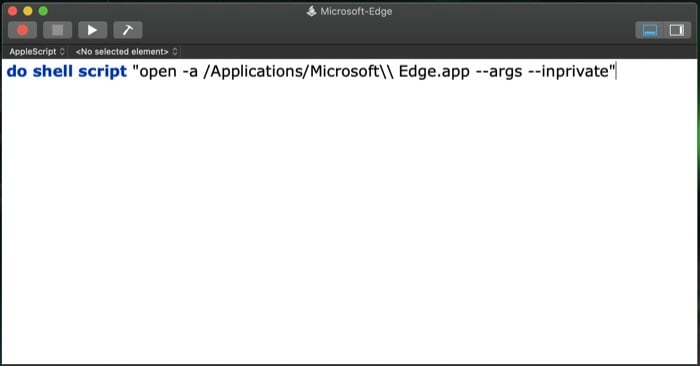Open the AppleScript language dropdown
Viewport: 700px width, 366px height.
pos(37,52)
